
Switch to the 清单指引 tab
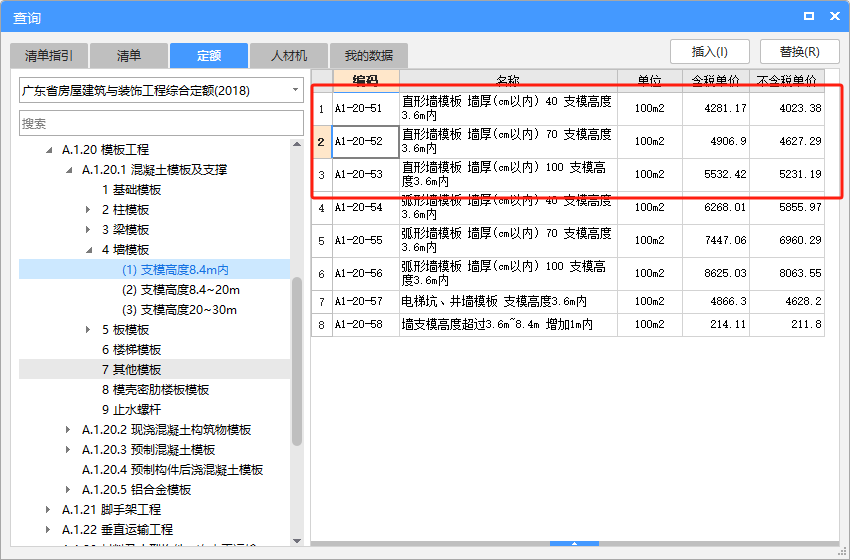click(x=49, y=56)
